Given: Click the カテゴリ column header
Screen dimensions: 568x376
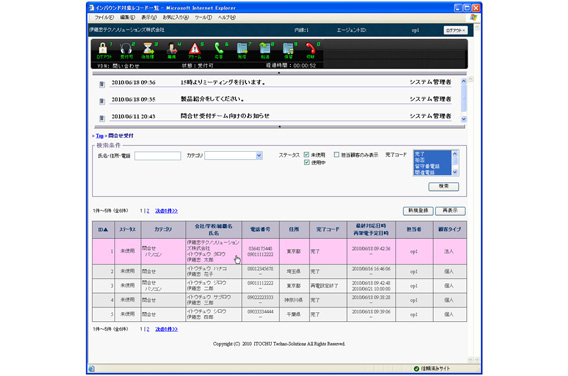Looking at the screenshot, I should pyautogui.click(x=163, y=230).
